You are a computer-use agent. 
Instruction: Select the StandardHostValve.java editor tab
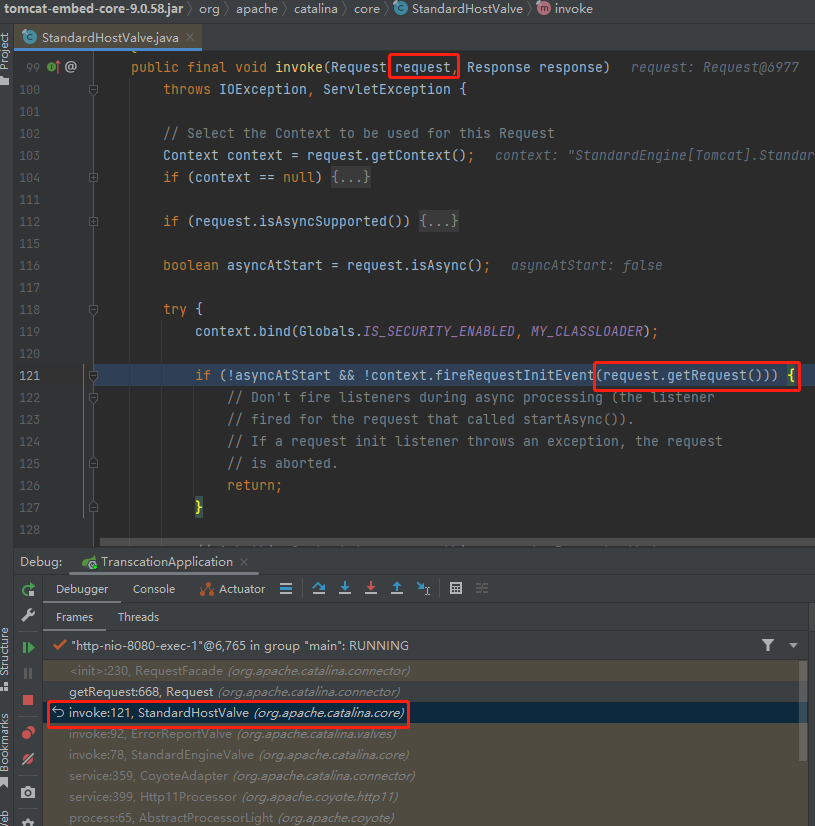(110, 37)
